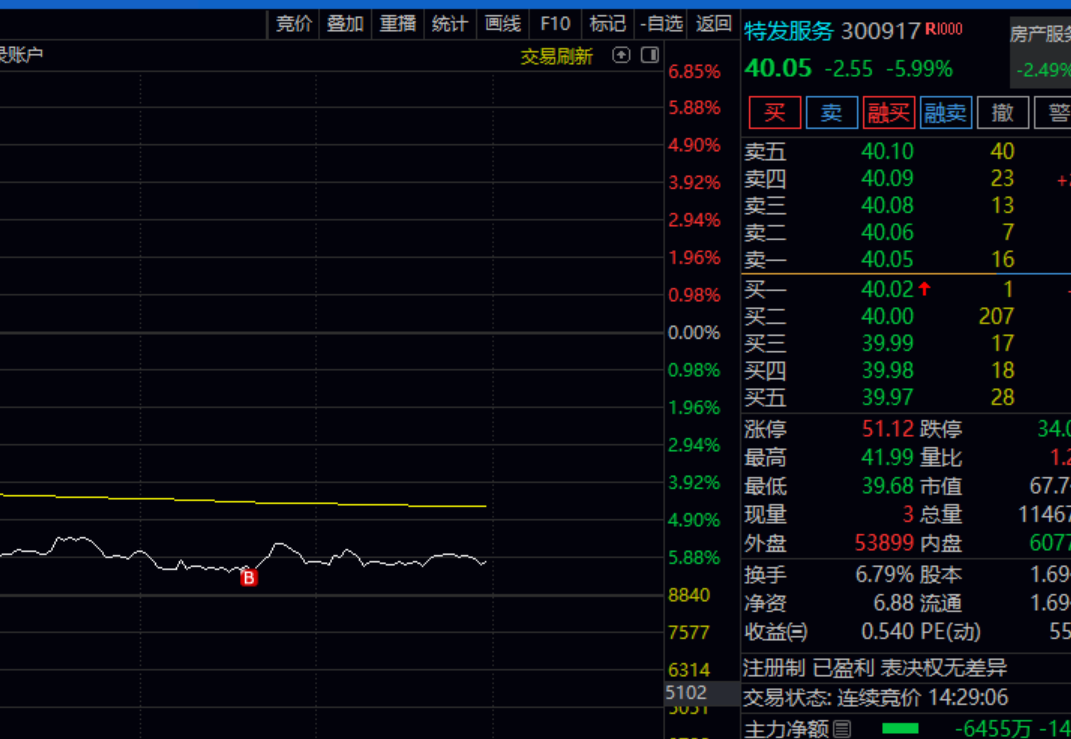Select the 卖一 price 40.05
The height and width of the screenshot is (739, 1071).
[887, 259]
